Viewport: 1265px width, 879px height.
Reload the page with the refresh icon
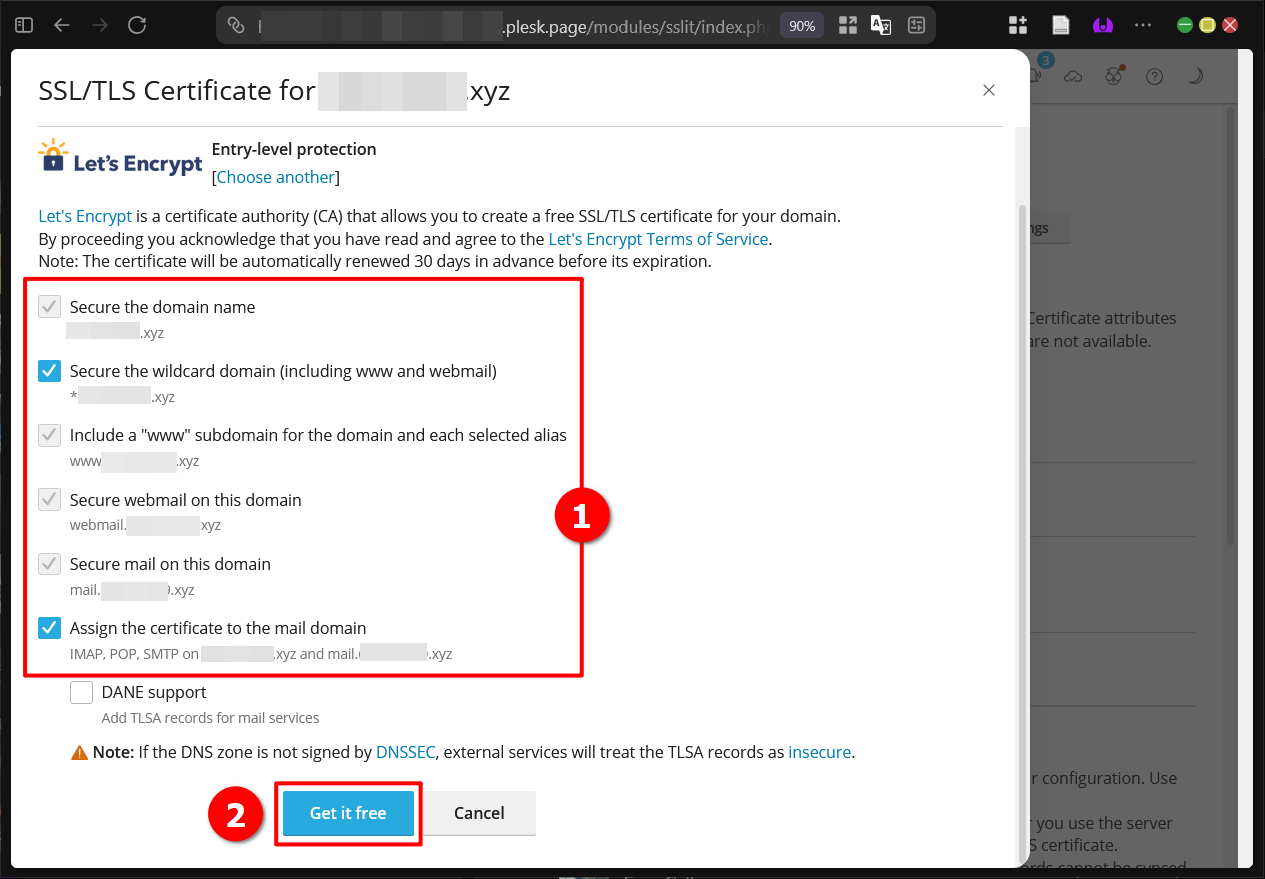(x=137, y=25)
